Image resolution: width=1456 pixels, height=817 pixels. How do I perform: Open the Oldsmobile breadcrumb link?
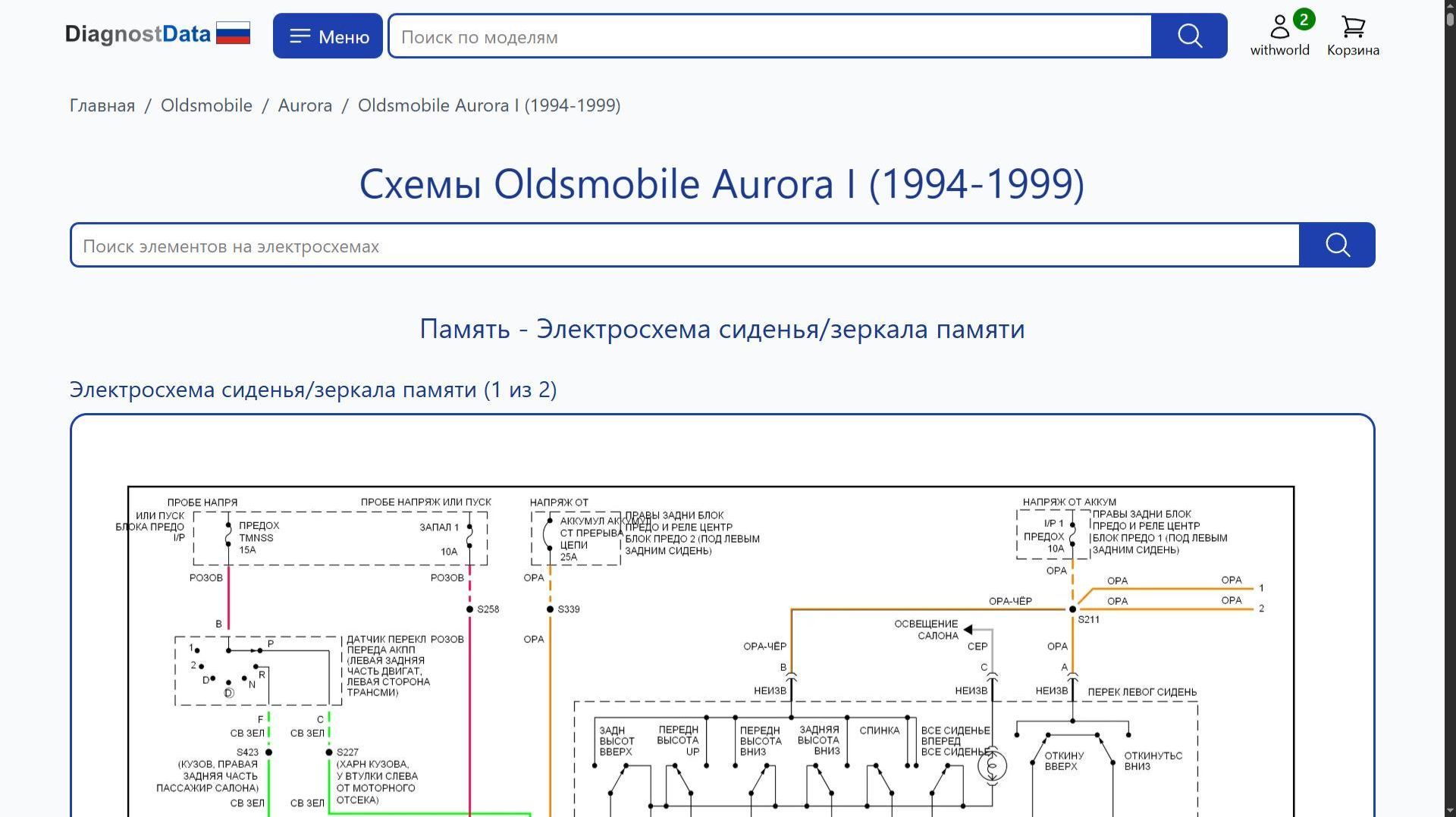click(206, 105)
